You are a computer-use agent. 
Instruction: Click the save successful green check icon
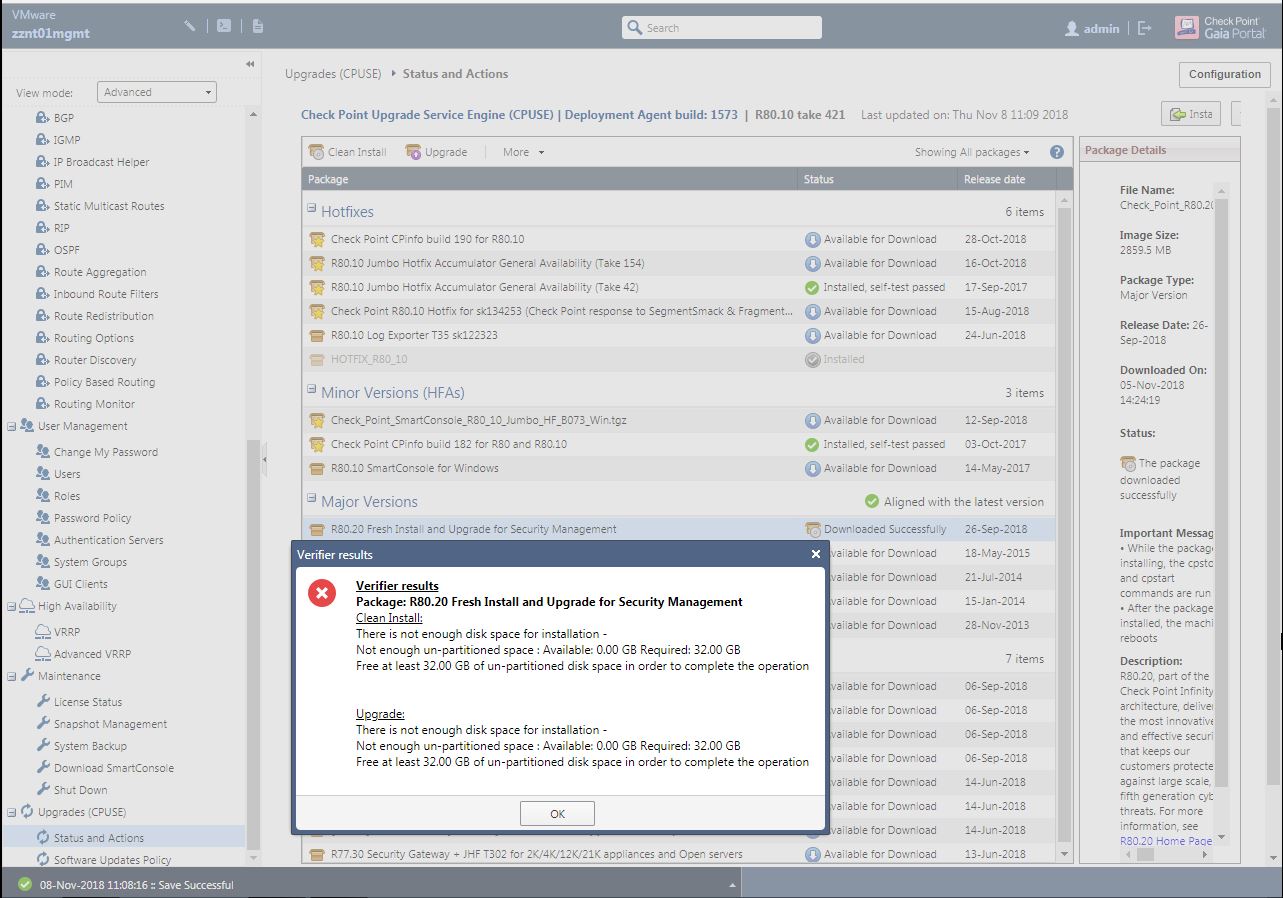(25, 885)
